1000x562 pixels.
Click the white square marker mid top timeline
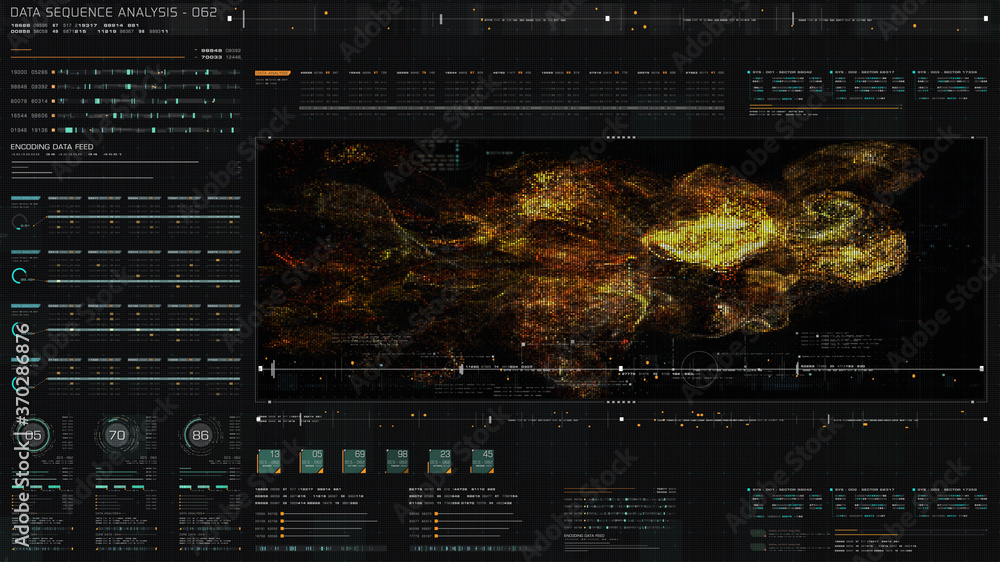pos(607,18)
